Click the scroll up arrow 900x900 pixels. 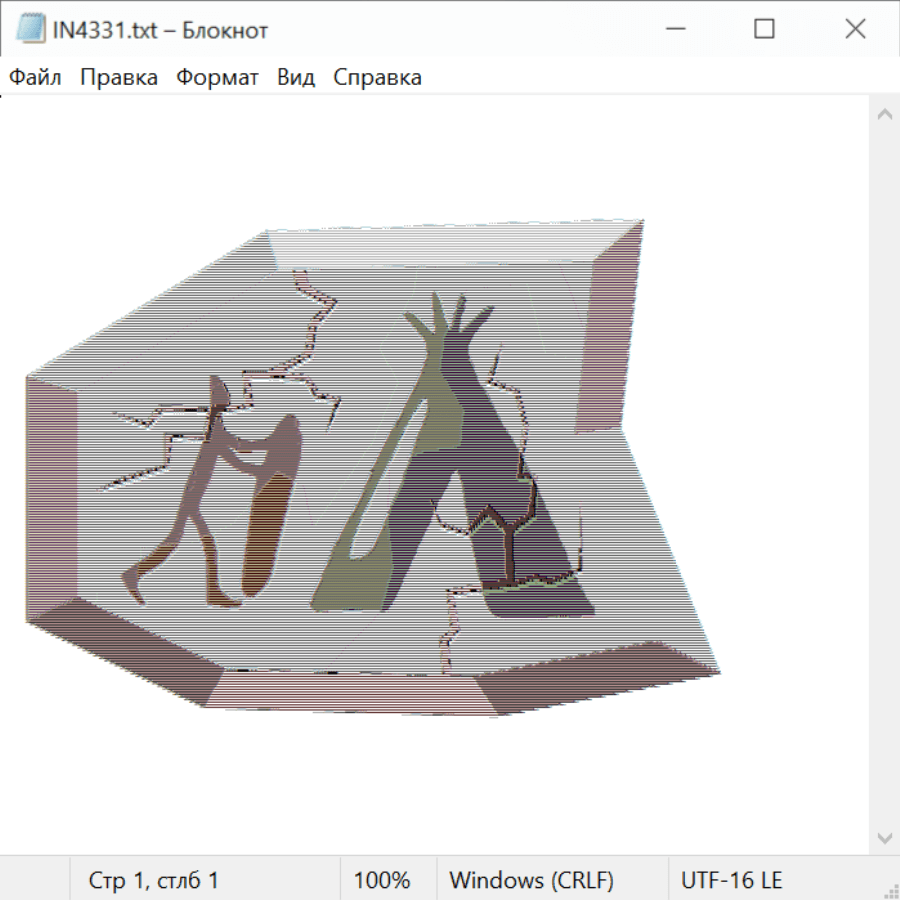tap(884, 115)
